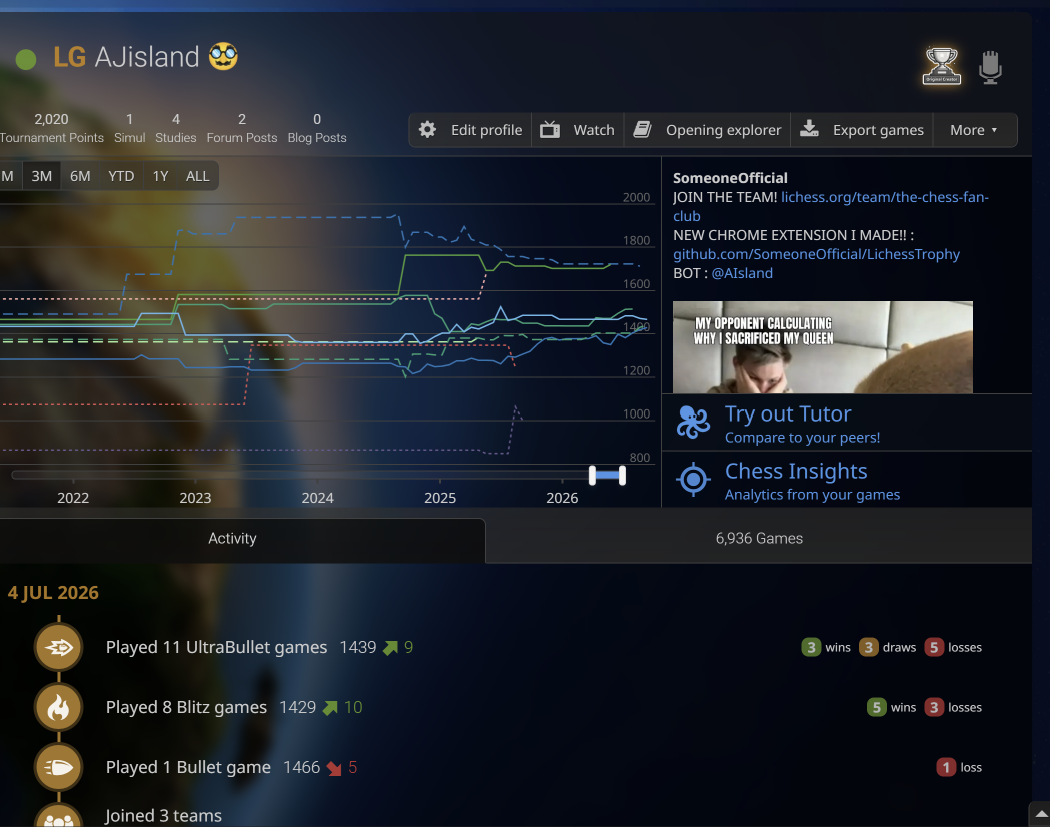Select the 1Y chart range

click(x=161, y=176)
